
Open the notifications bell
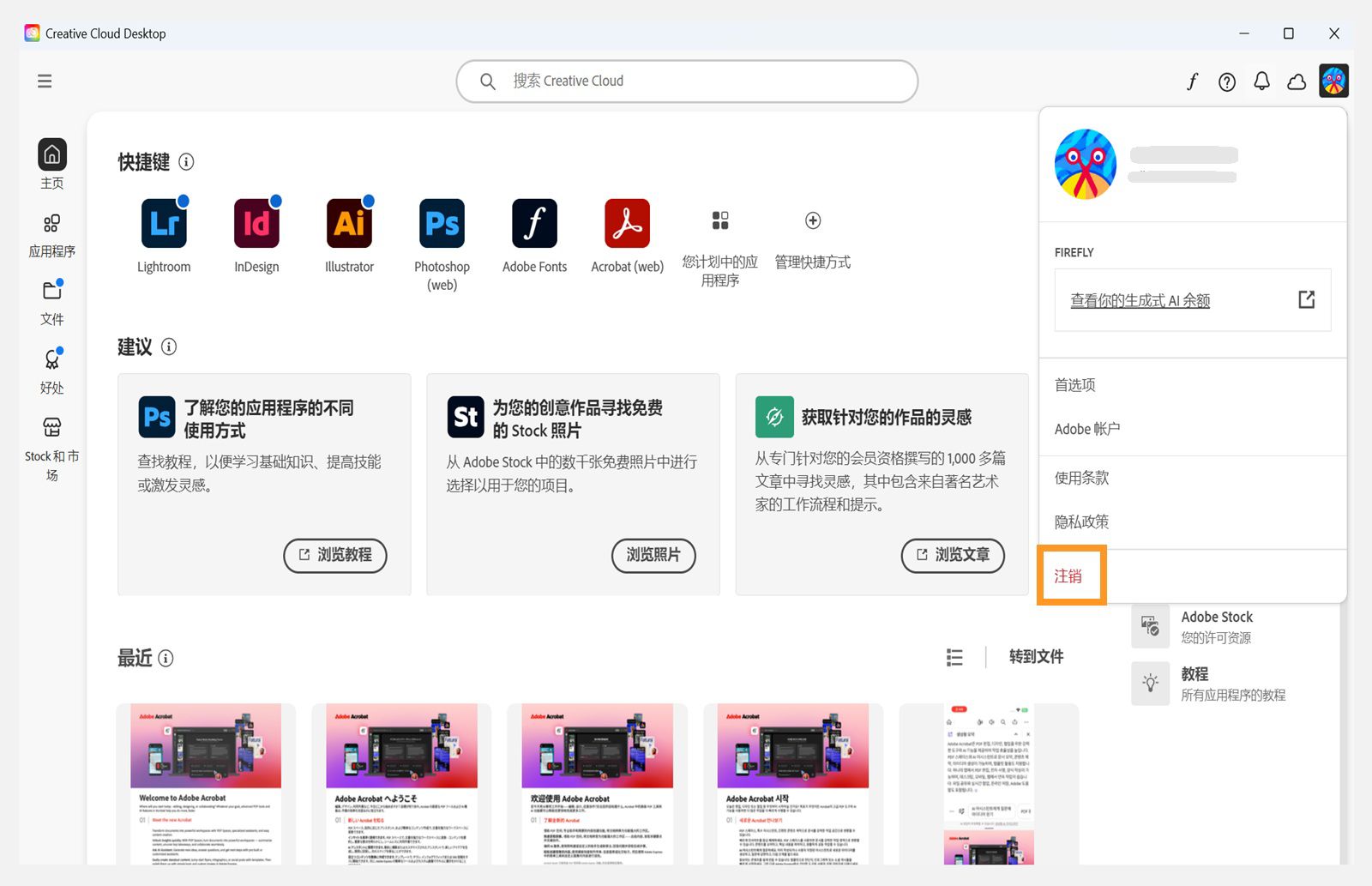tap(1261, 81)
